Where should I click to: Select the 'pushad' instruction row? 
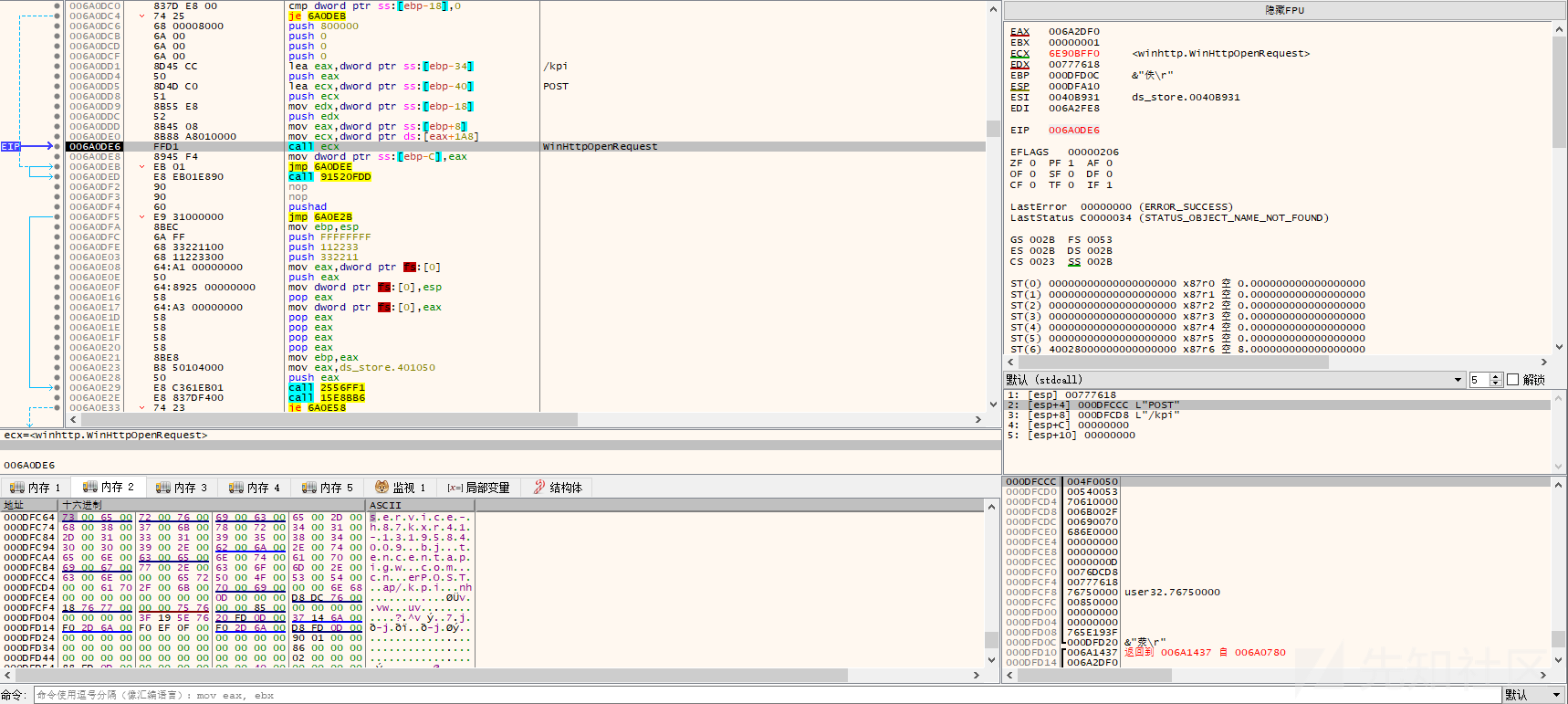click(x=526, y=206)
